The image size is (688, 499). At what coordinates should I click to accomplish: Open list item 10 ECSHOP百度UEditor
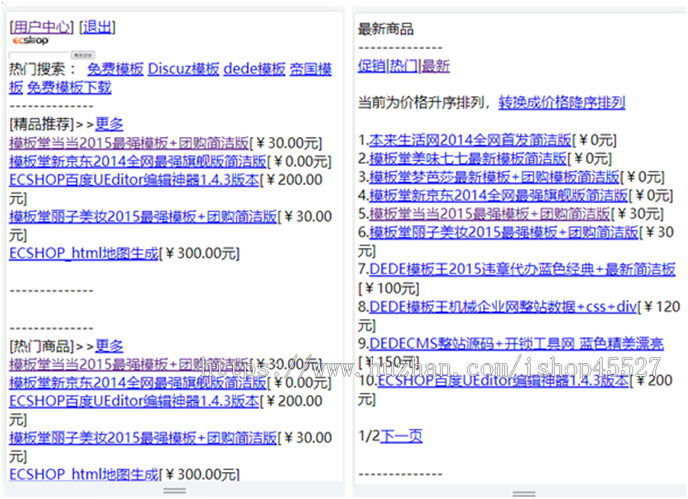coord(504,380)
